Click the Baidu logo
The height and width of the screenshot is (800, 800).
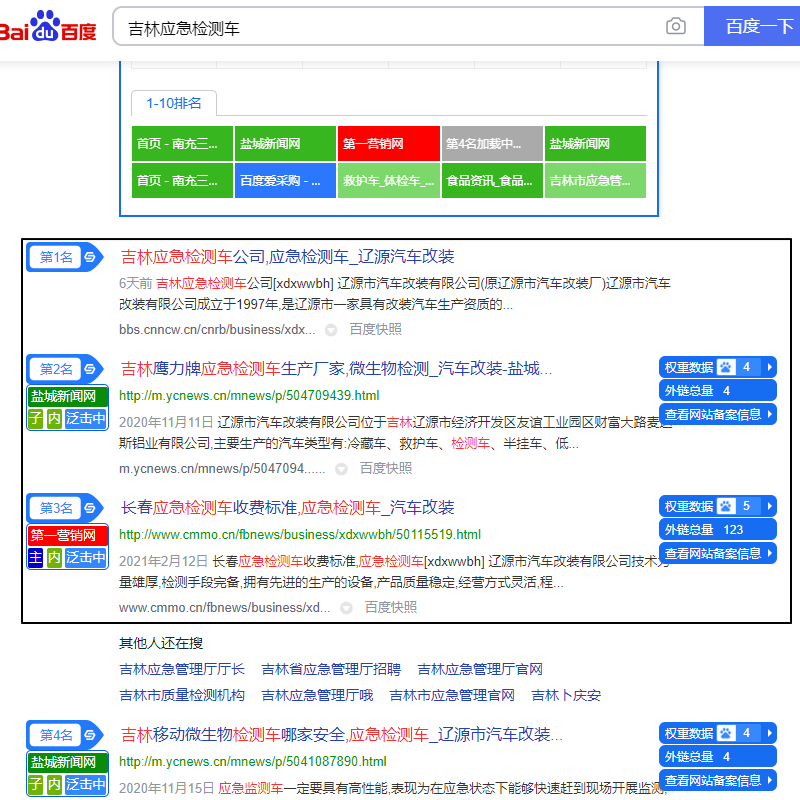[48, 27]
